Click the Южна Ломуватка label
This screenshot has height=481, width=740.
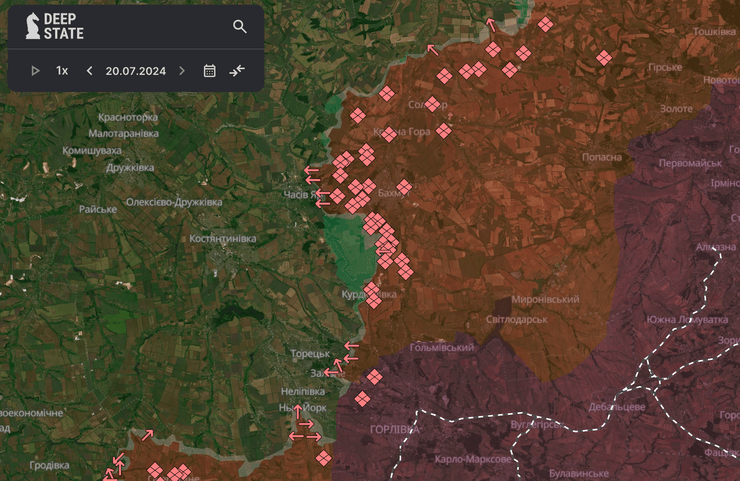[687, 320]
